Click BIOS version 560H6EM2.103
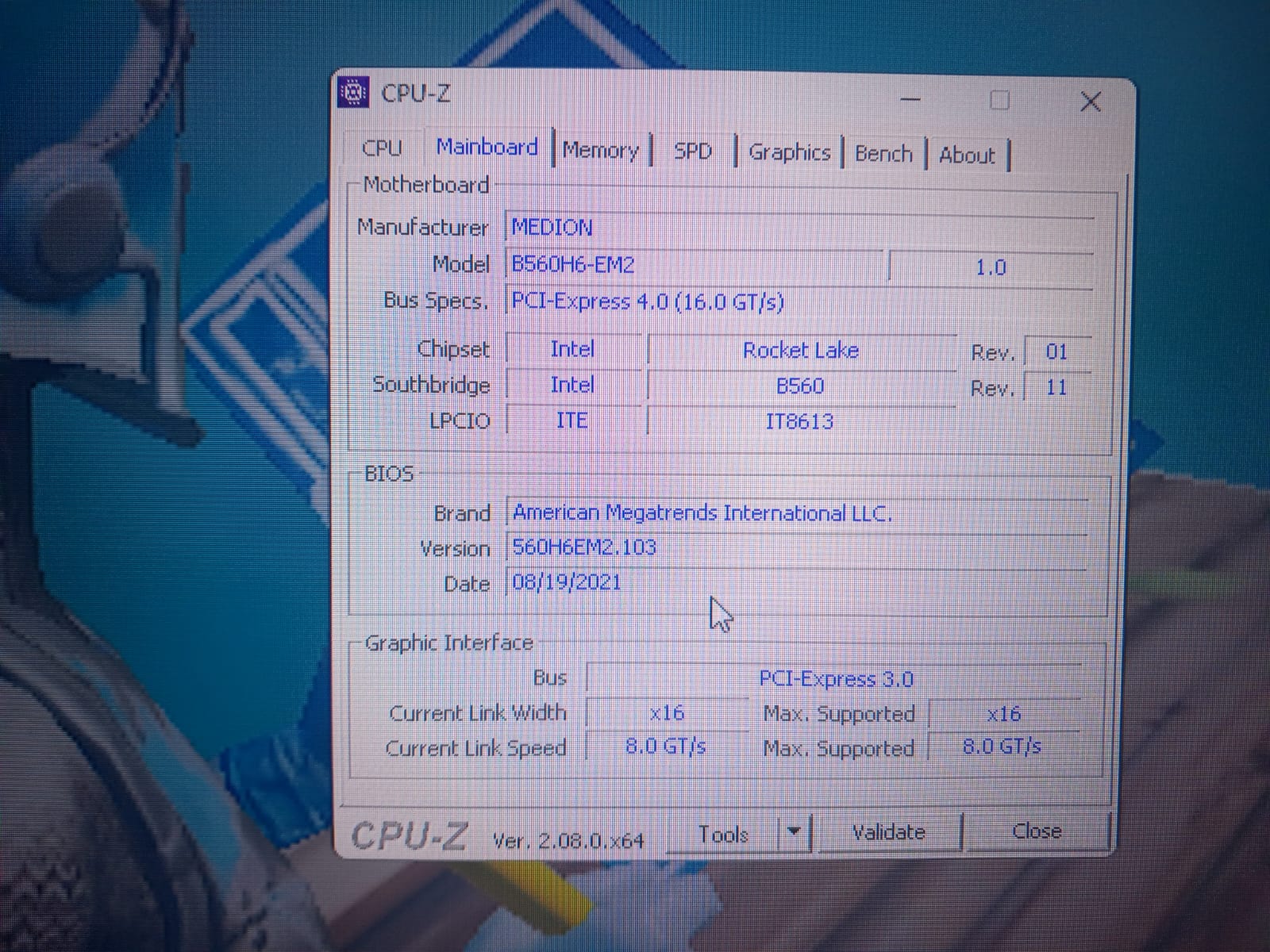Screen dimensions: 1270x952 pos(797,548)
